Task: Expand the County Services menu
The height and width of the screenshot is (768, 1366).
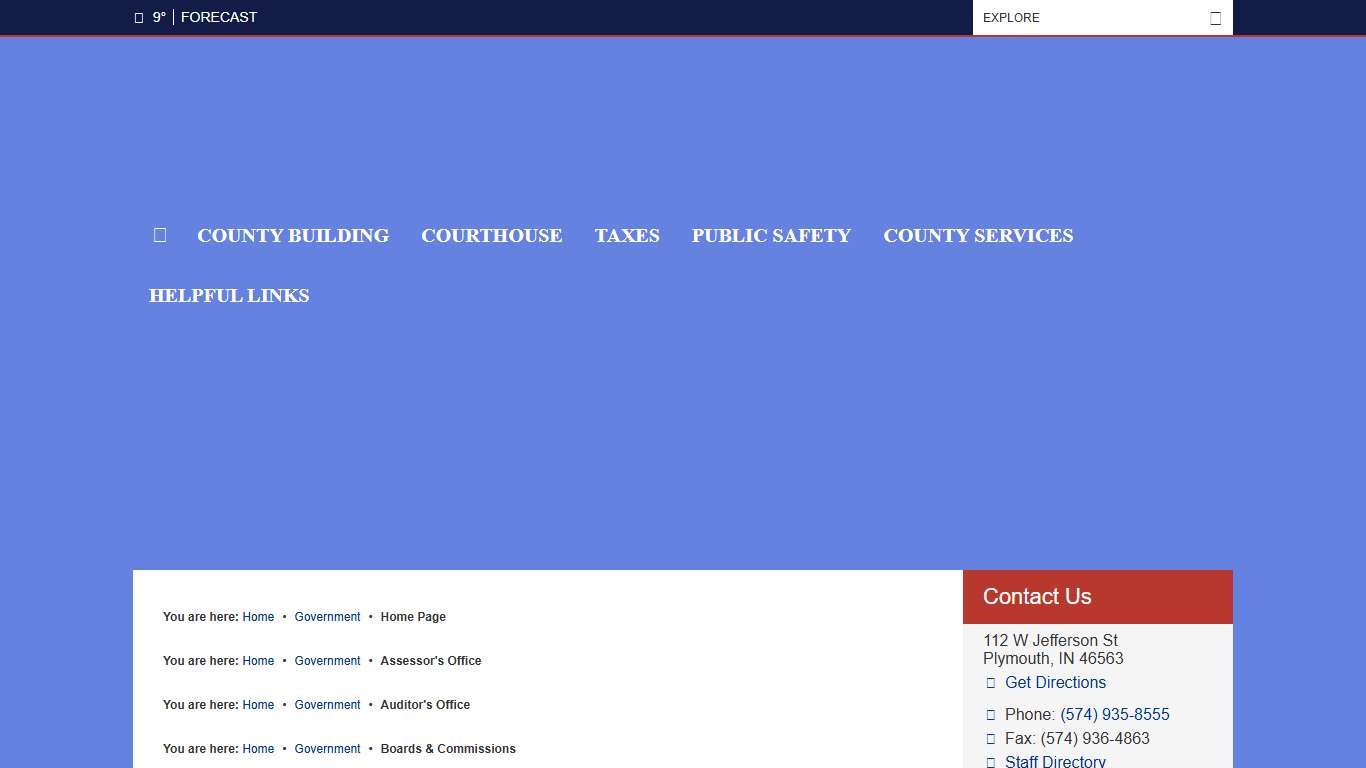Action: [978, 236]
